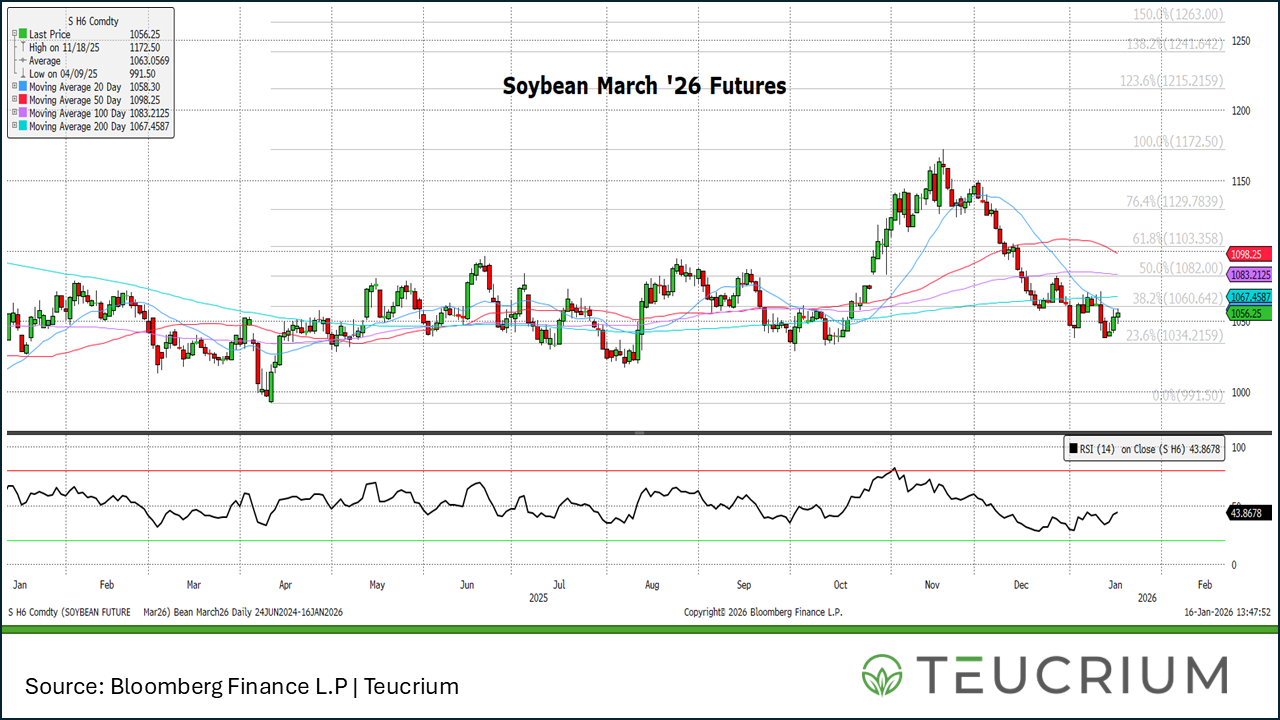Expand the Last Price legend node
Image resolution: width=1280 pixels, height=720 pixels.
click(x=13, y=33)
